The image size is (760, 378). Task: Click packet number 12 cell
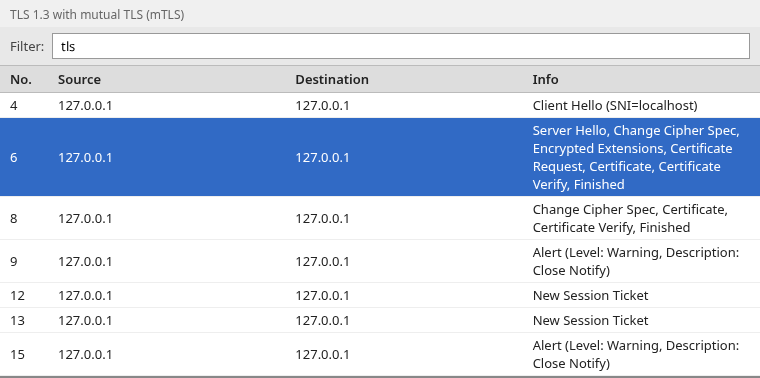[x=17, y=295]
